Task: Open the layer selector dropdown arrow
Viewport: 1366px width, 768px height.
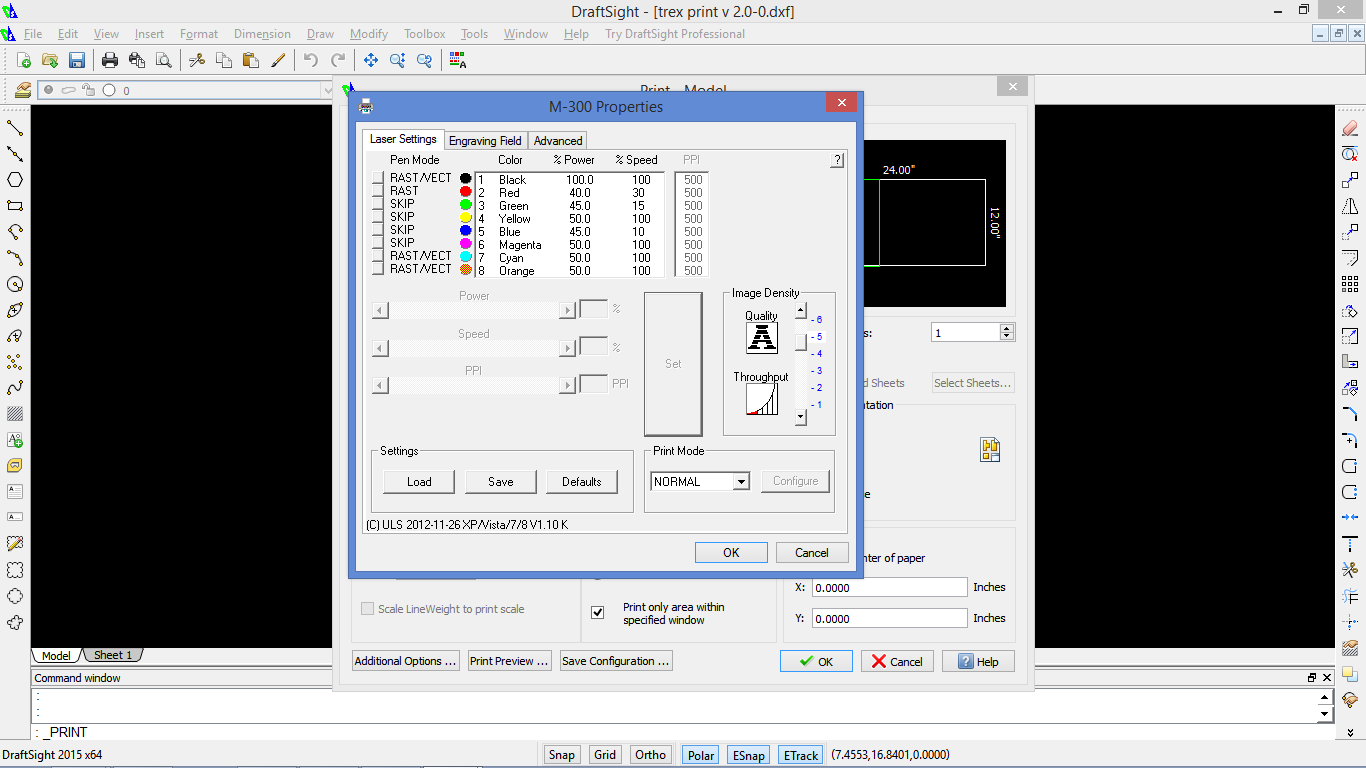Action: (326, 90)
